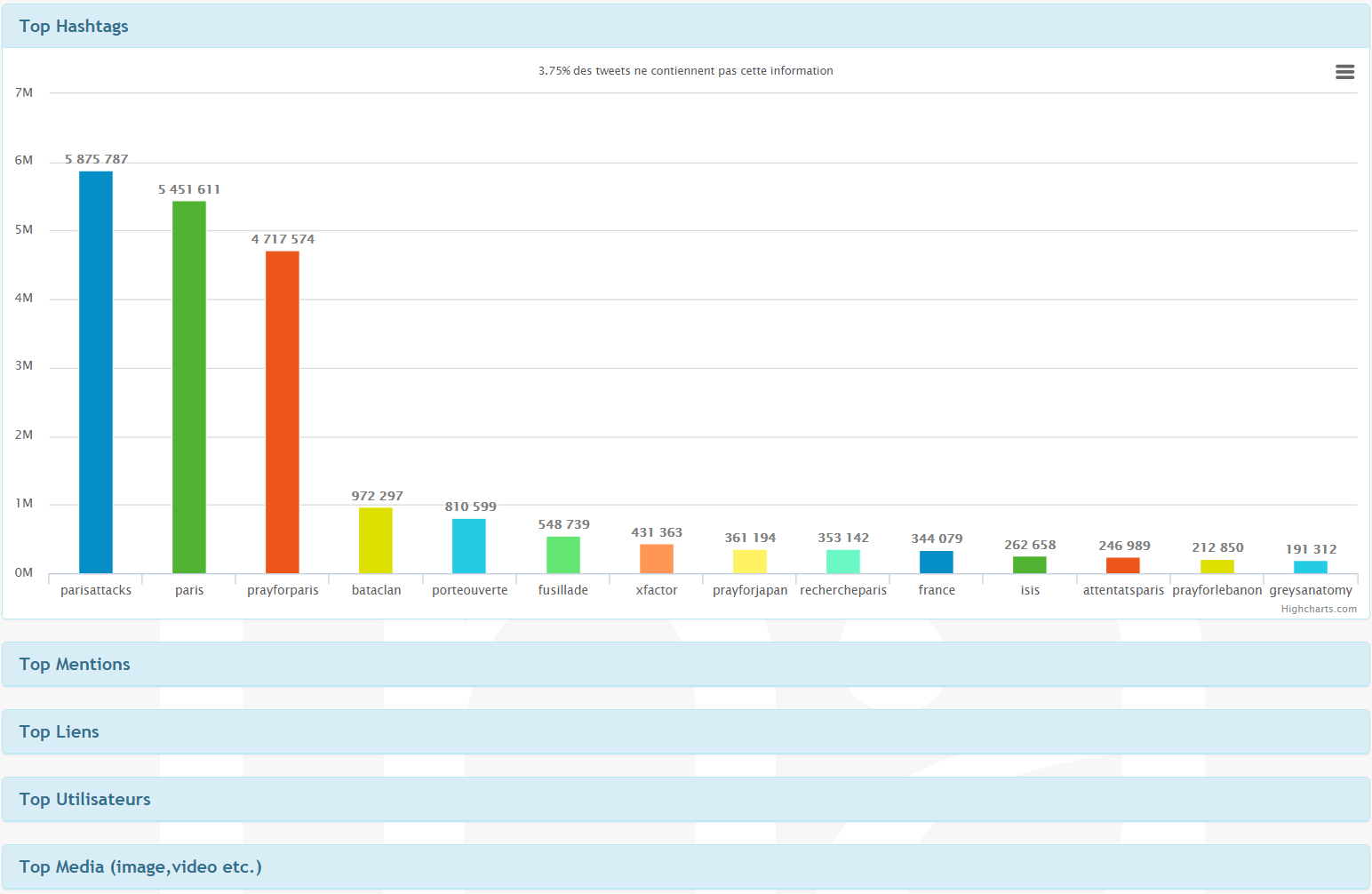Click the 1M y-axis label

click(24, 503)
